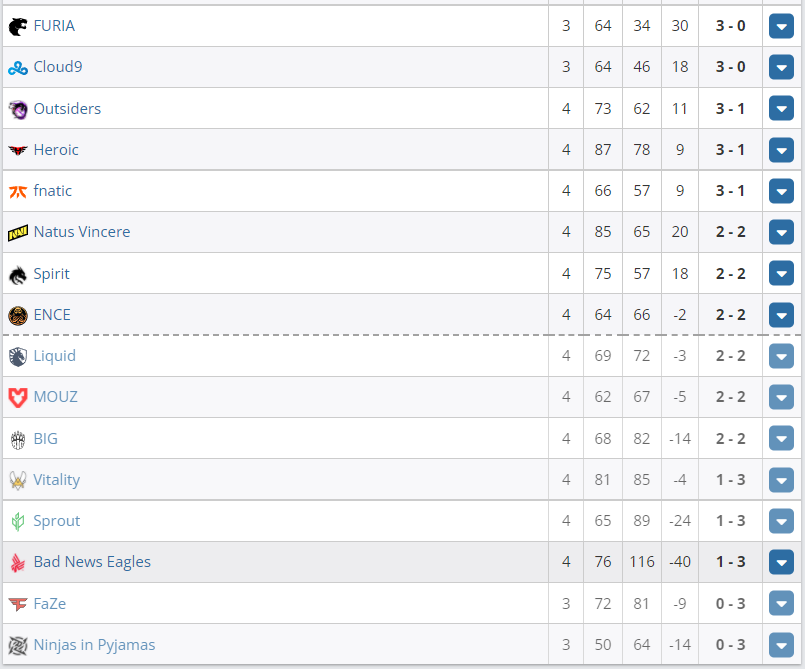Screen dimensions: 805x669
Task: Click the Cloud9 logo icon
Action: coord(17,68)
